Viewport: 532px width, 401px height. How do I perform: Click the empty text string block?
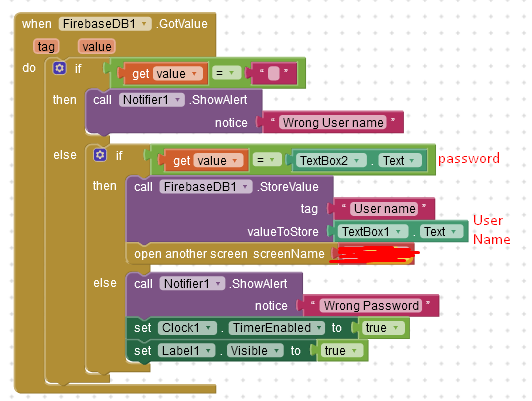273,73
